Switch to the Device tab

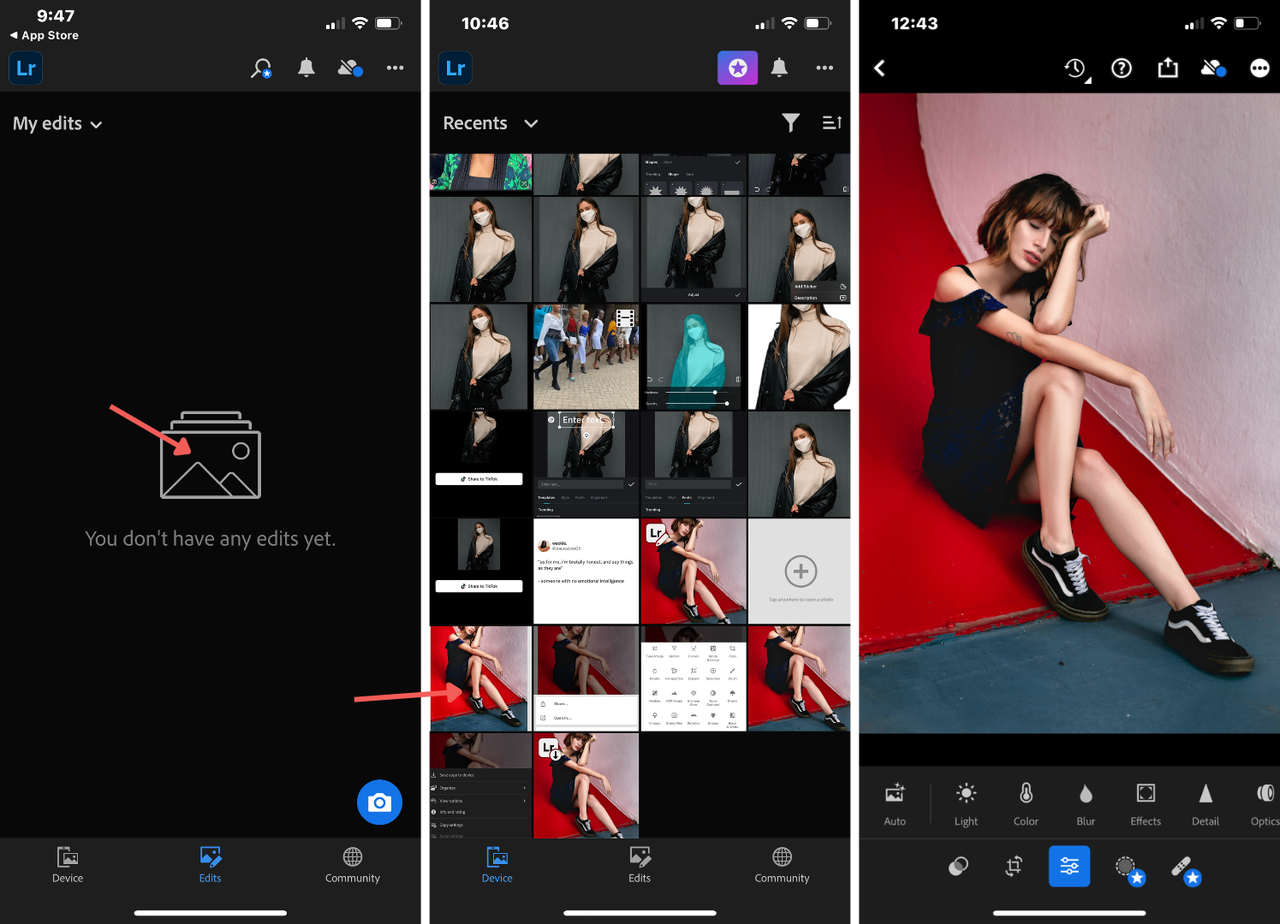point(497,865)
